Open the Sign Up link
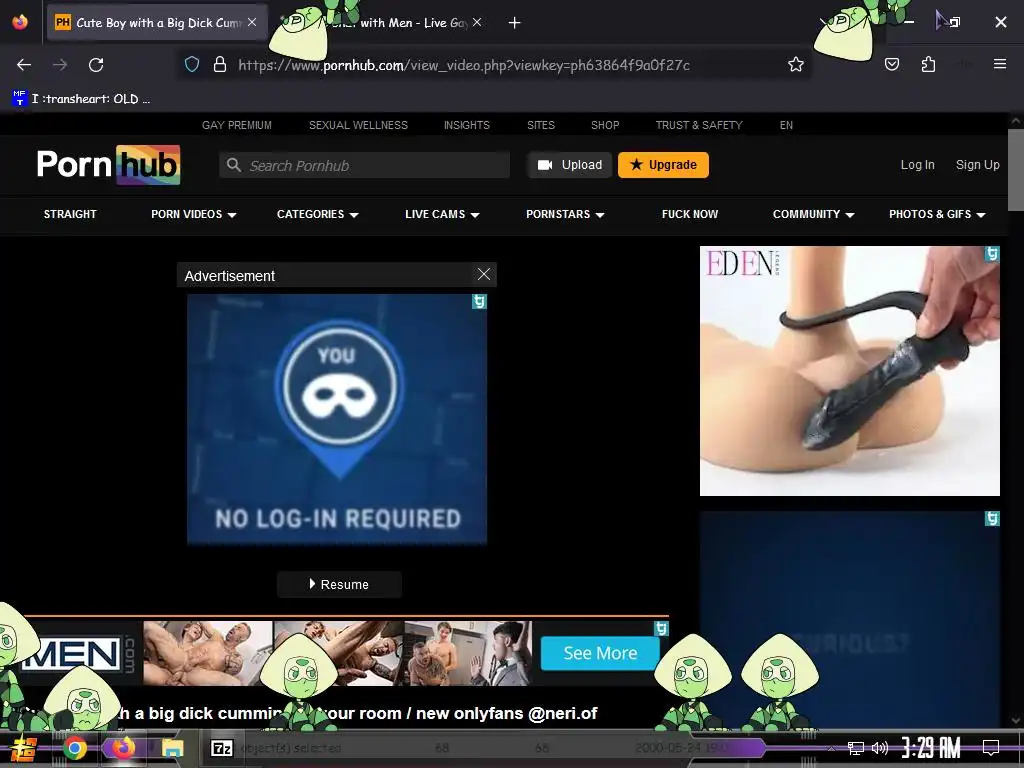Image resolution: width=1024 pixels, height=768 pixels. [978, 165]
